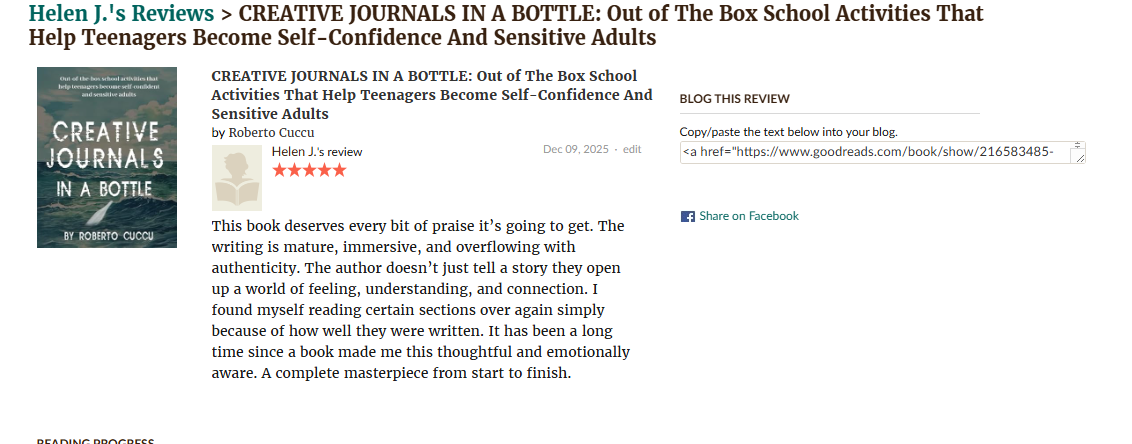Screen dimensions: 1132x444
Task: Click the third rating star
Action: (x=310, y=170)
